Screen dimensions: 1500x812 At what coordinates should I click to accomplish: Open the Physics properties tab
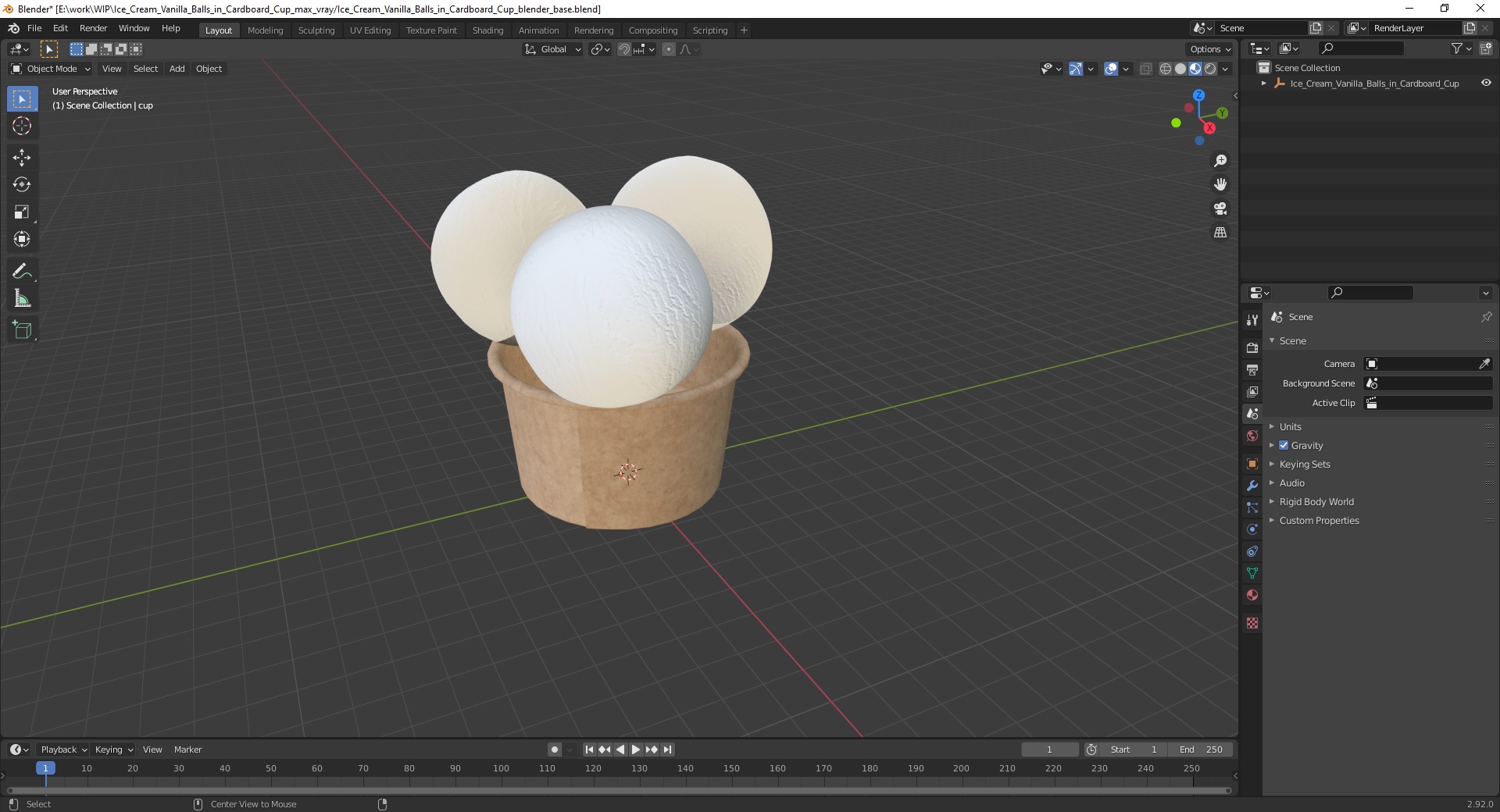pos(1252,529)
